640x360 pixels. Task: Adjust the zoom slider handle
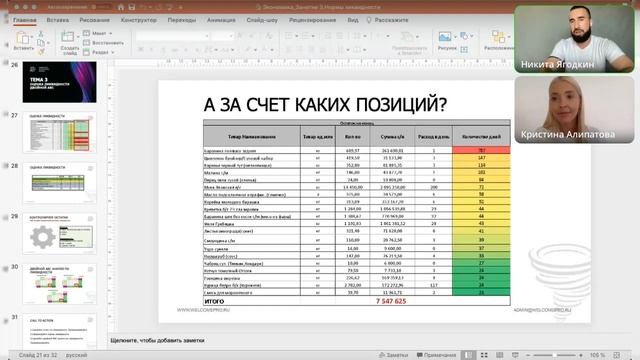click(x=555, y=355)
